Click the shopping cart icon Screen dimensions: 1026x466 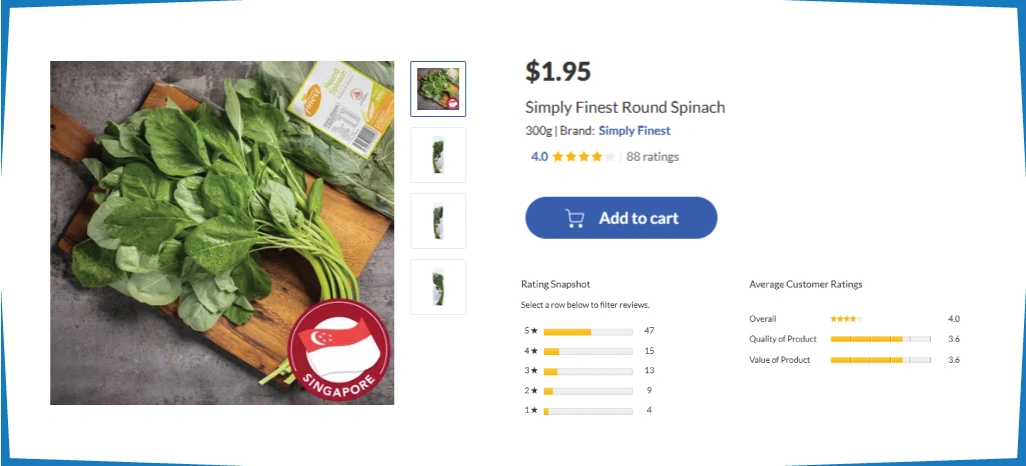point(575,218)
